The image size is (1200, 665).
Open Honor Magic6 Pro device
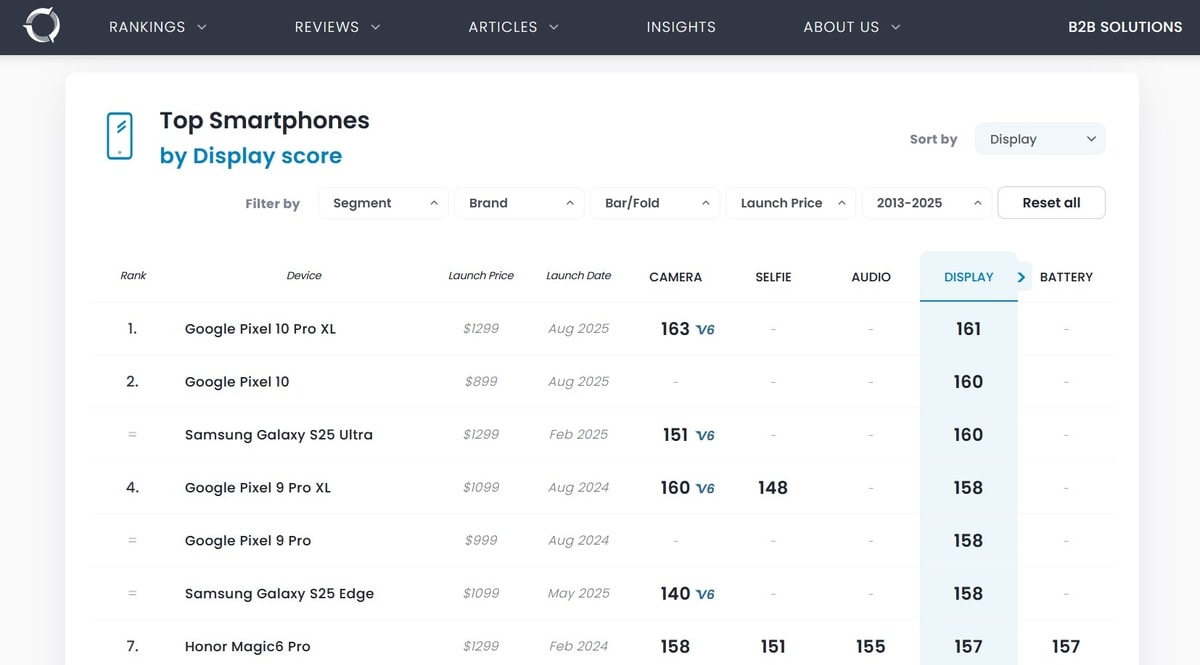pyautogui.click(x=248, y=647)
